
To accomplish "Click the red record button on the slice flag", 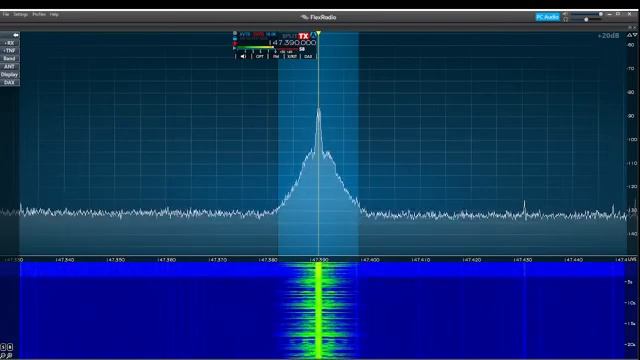I will point(235,43).
